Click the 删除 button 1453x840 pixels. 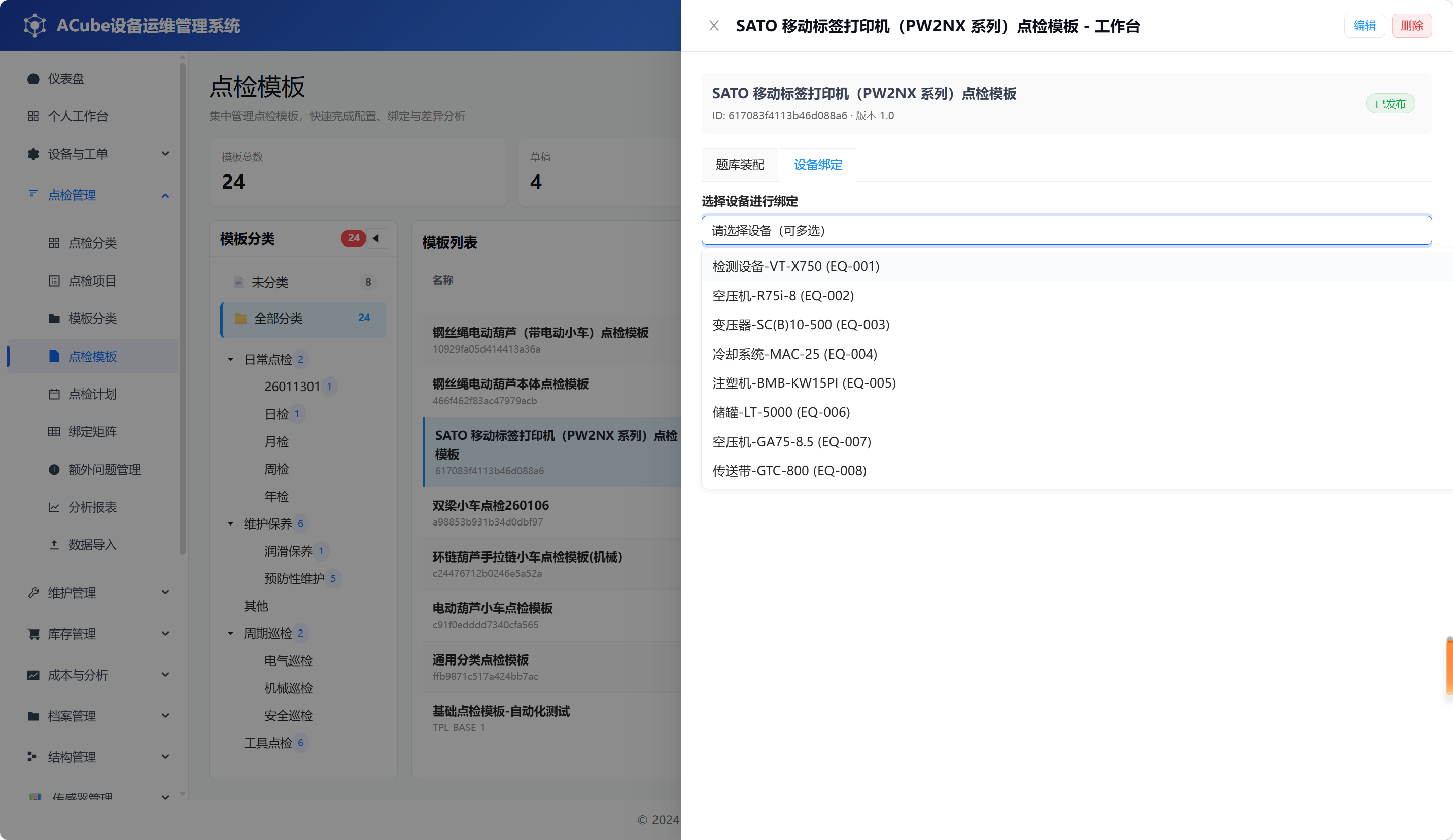pos(1411,26)
